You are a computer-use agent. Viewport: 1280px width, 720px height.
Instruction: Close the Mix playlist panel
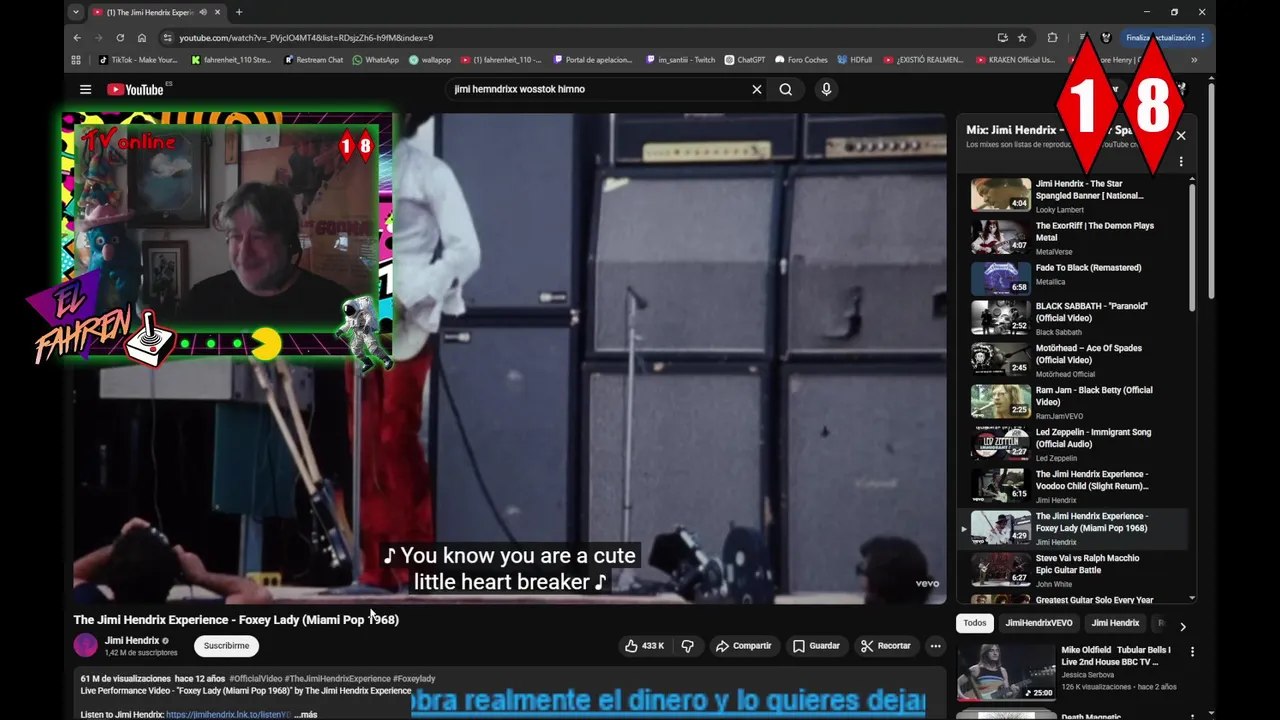(1181, 136)
